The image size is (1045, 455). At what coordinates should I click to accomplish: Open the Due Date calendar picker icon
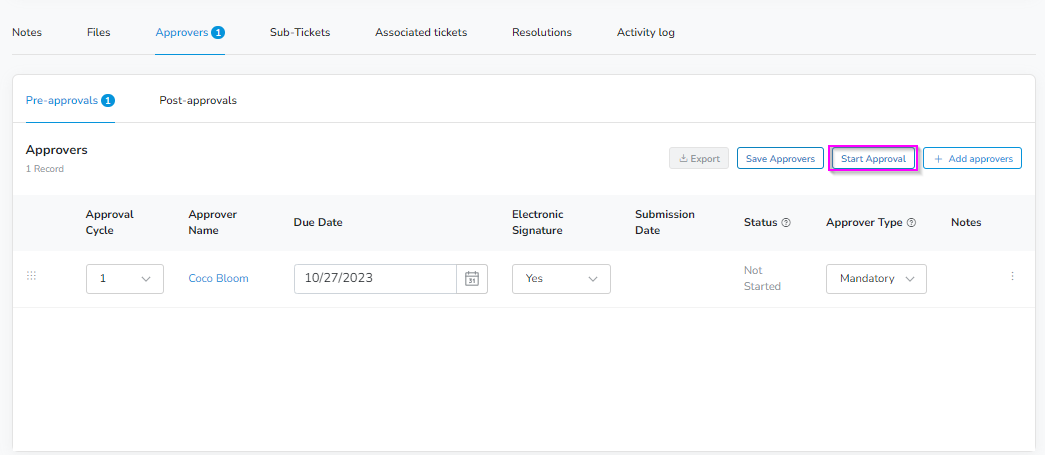point(472,278)
